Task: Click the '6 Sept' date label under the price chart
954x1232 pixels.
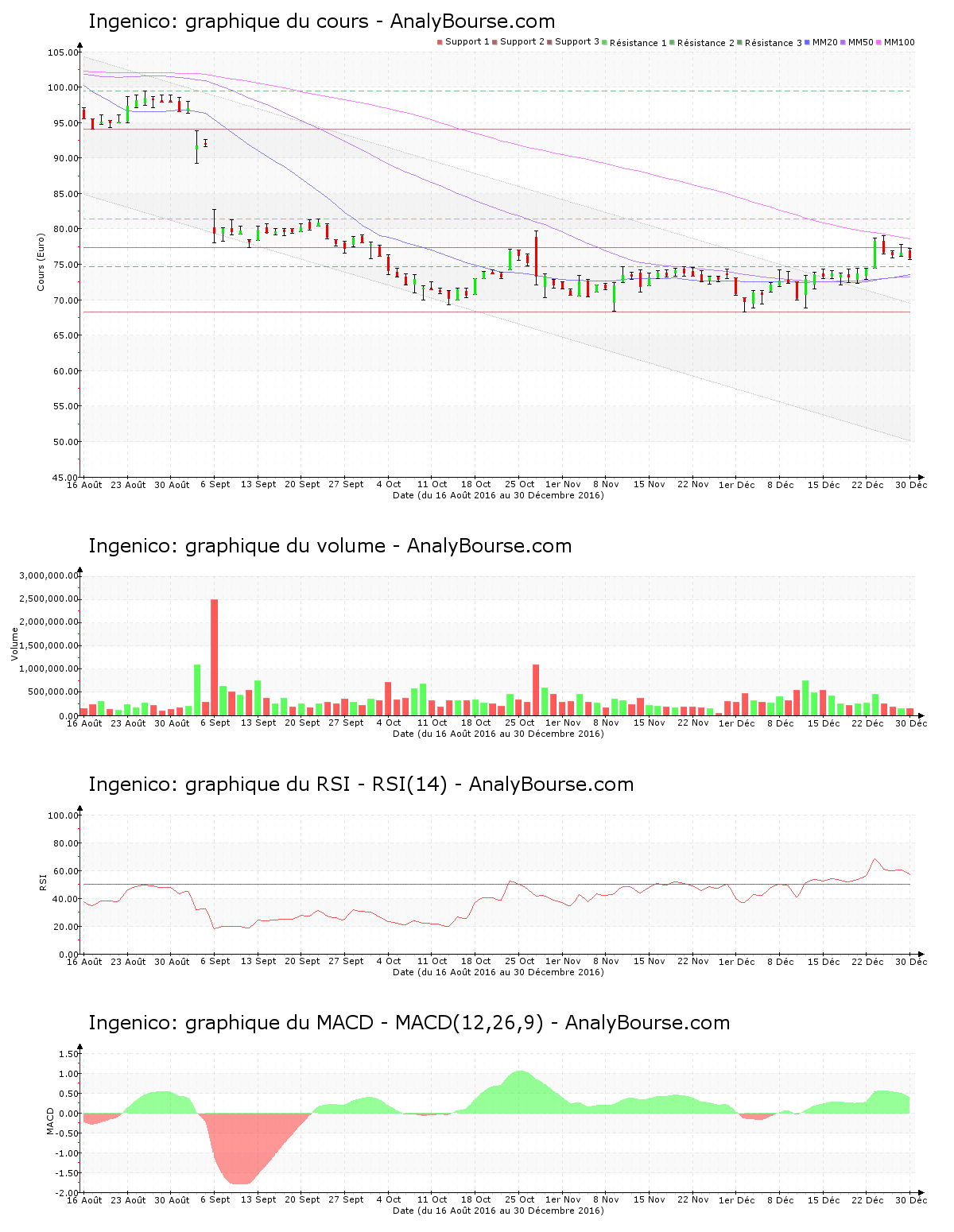Action: pos(215,484)
